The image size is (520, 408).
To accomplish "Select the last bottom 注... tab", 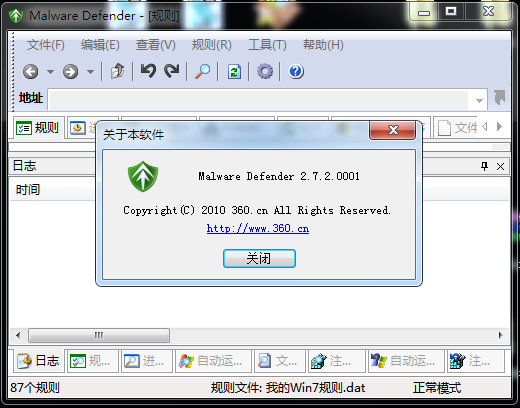I will (475, 361).
